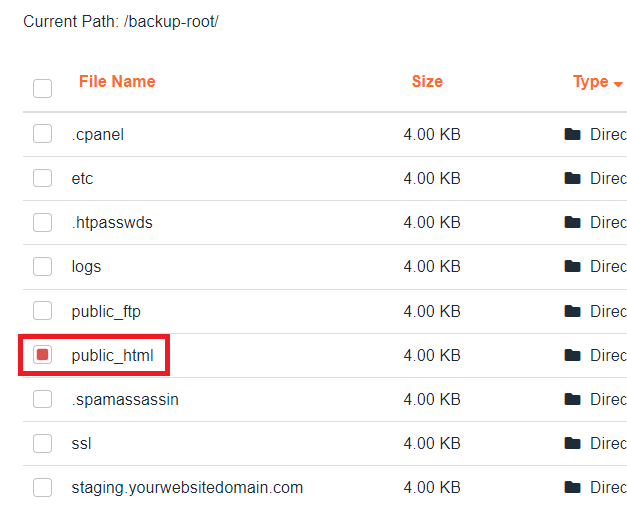Click the folder icon in the .spamassassin row
Screen dimensions: 627x510
tap(572, 399)
